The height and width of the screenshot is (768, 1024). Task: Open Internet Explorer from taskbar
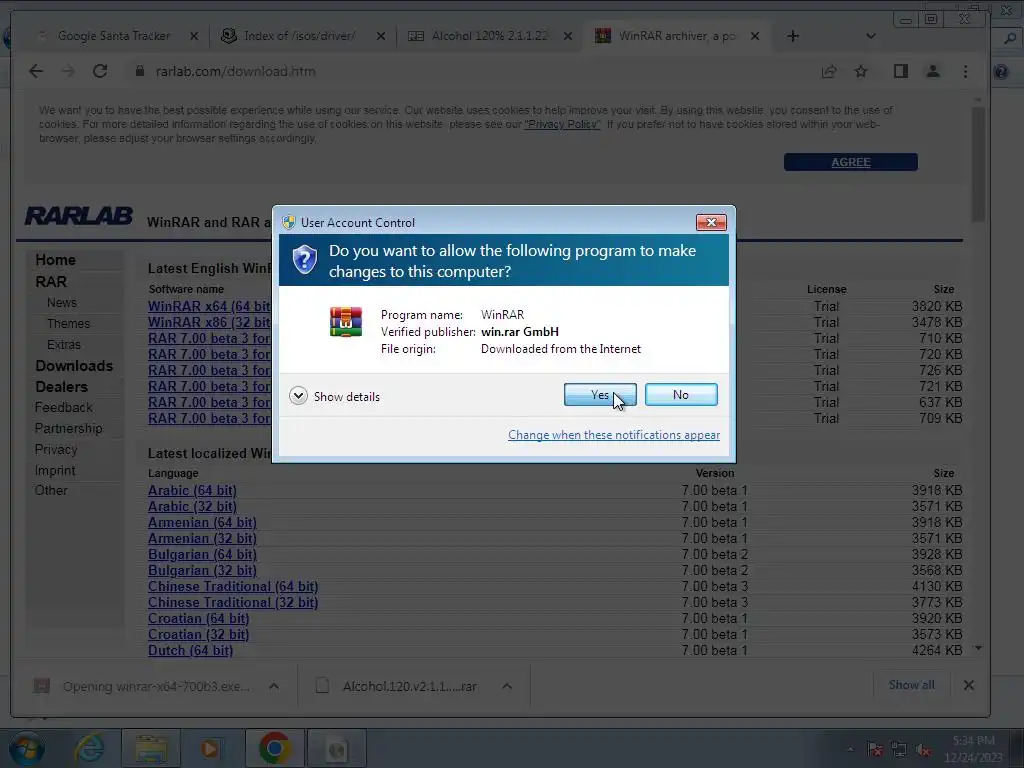click(89, 748)
